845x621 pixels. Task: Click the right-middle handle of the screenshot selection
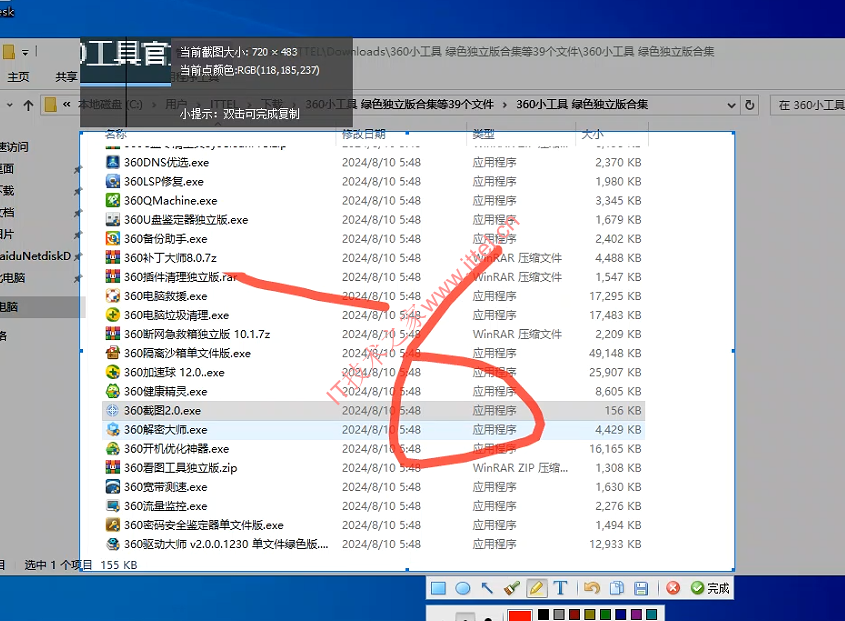(733, 351)
